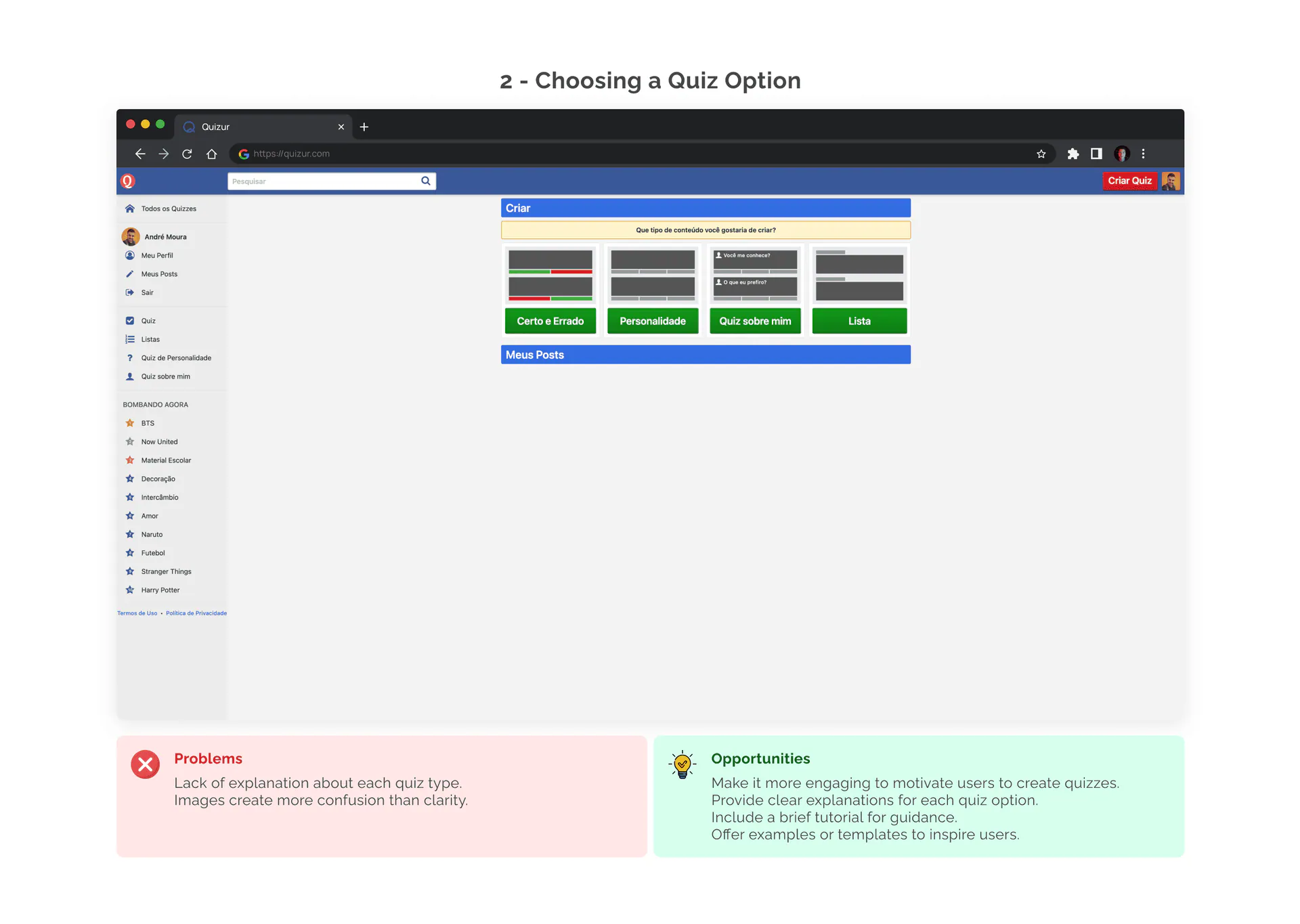Reload the Quizur page
The image size is (1300, 924).
187,154
